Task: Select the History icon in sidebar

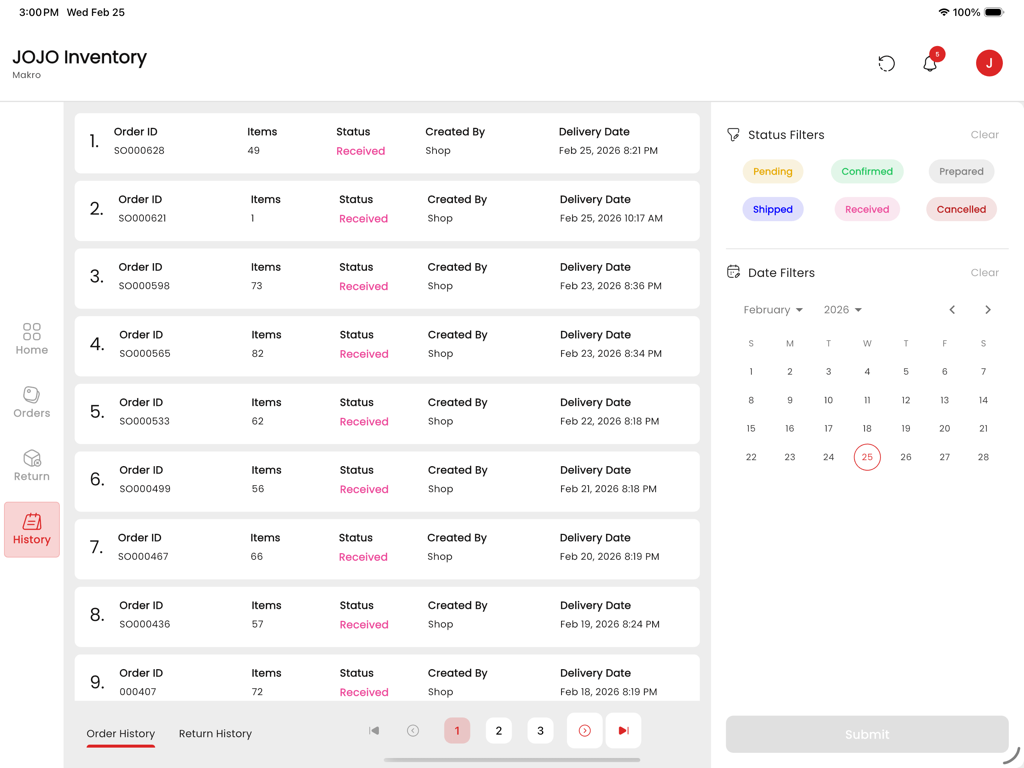Action: [31, 530]
